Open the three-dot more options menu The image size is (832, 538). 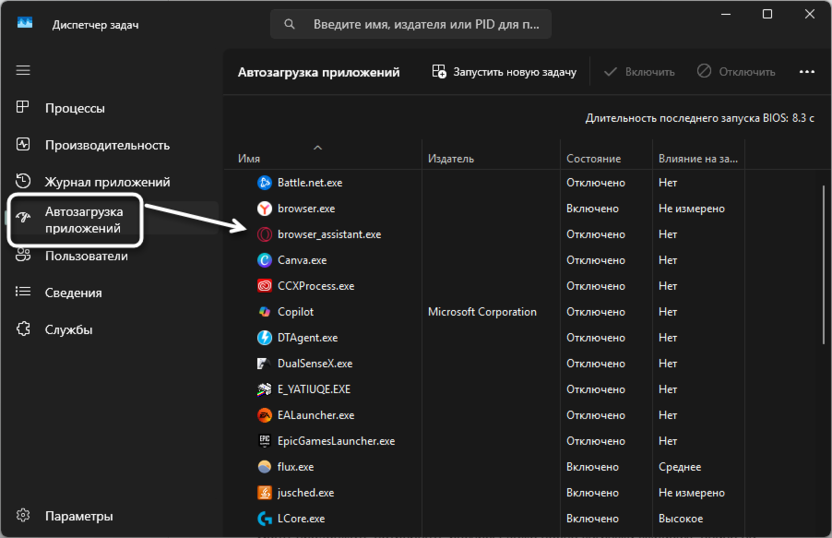click(807, 72)
